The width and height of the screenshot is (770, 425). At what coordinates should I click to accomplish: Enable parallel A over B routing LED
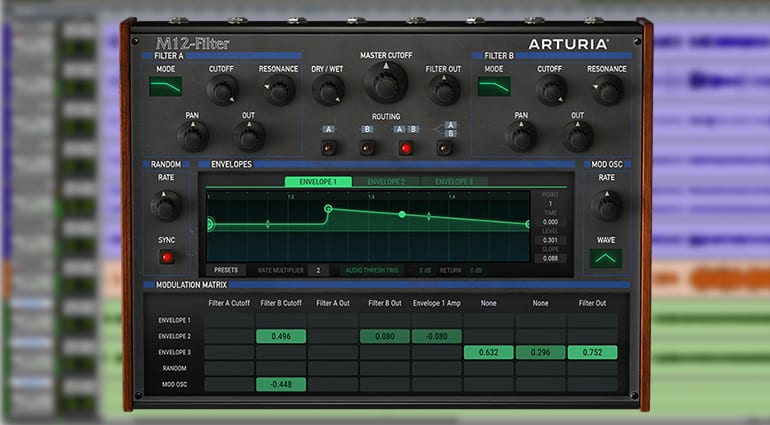(444, 147)
